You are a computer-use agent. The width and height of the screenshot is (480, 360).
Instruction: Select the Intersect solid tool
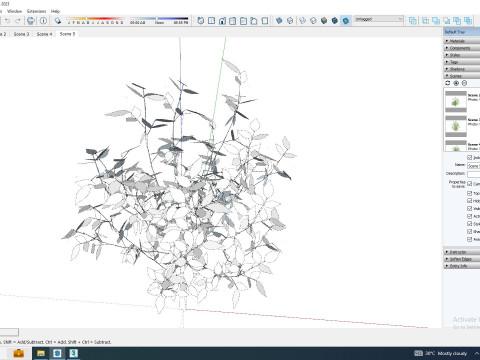pyautogui.click(x=426, y=21)
